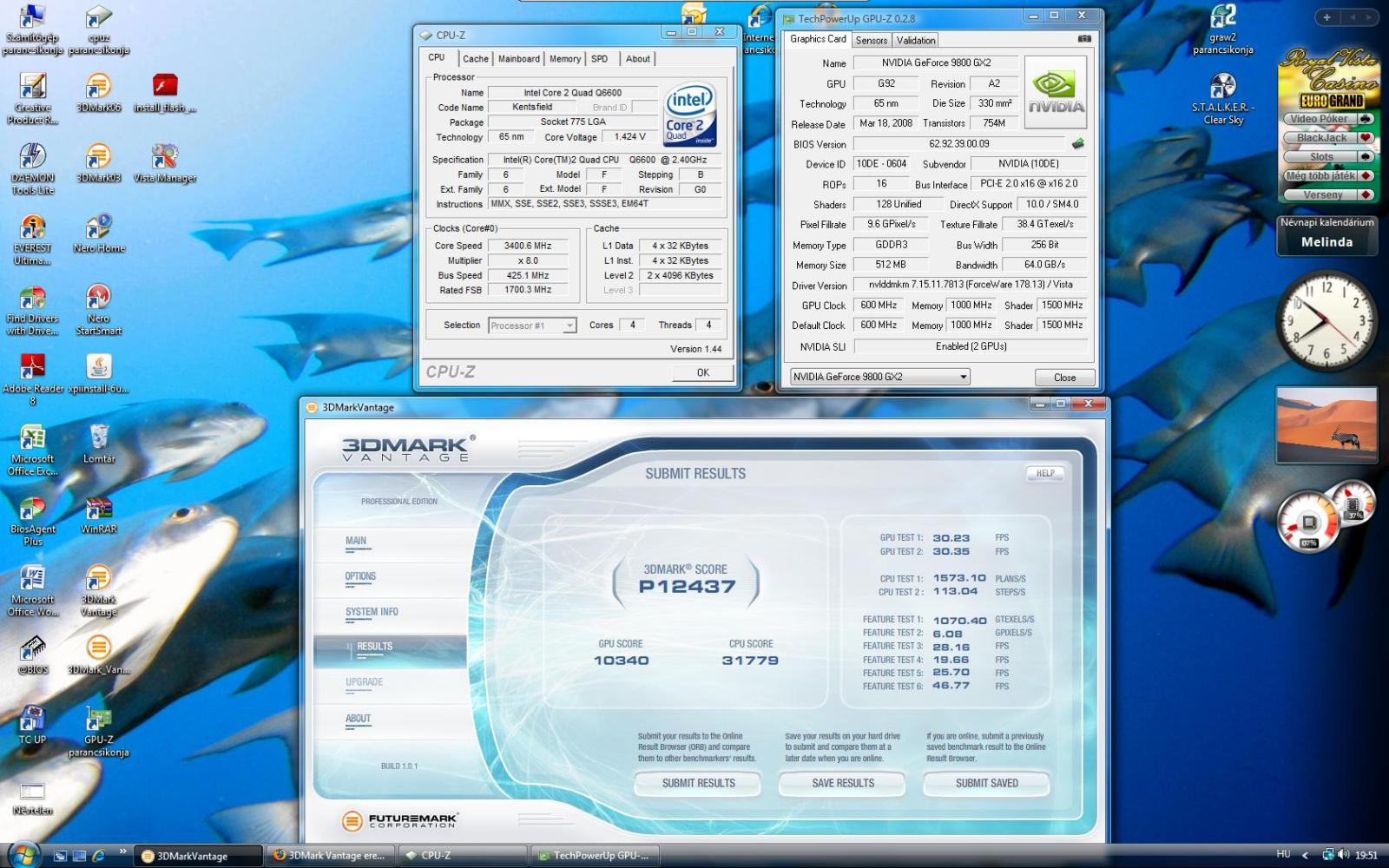Open the 3DMark03 desktop icon
The image size is (1389, 868).
point(98,162)
